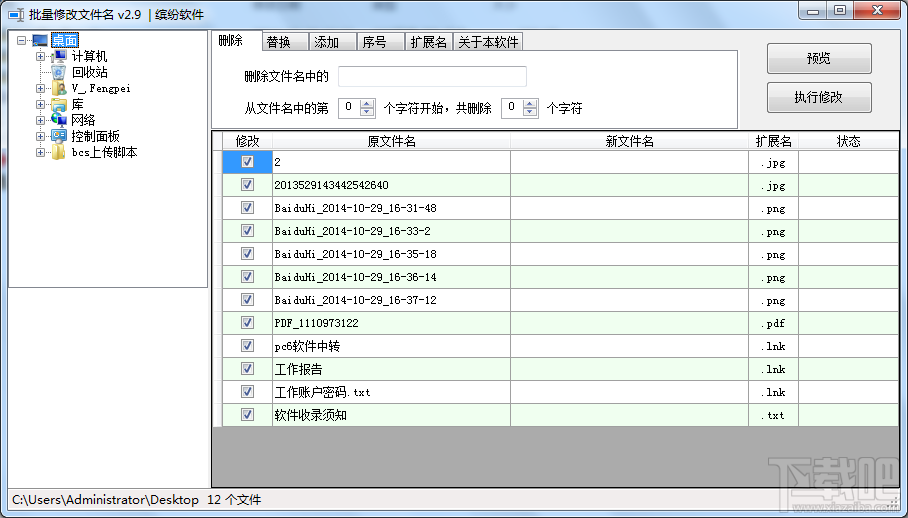
Task: Toggle the checkbox for 工作报告
Action: coord(247,369)
